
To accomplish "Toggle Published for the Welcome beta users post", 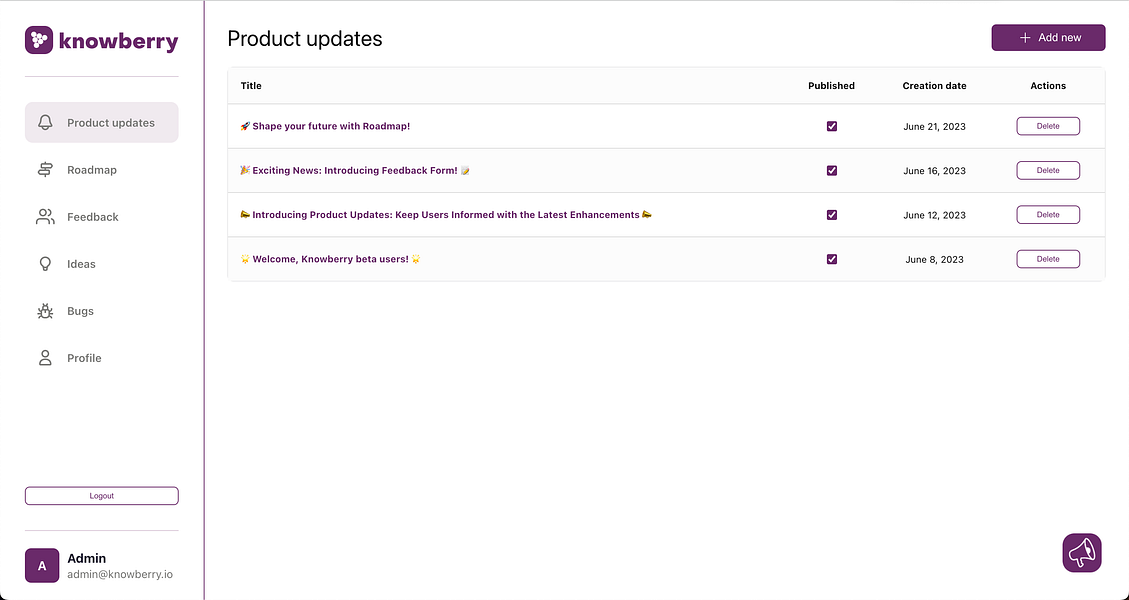I will point(832,259).
